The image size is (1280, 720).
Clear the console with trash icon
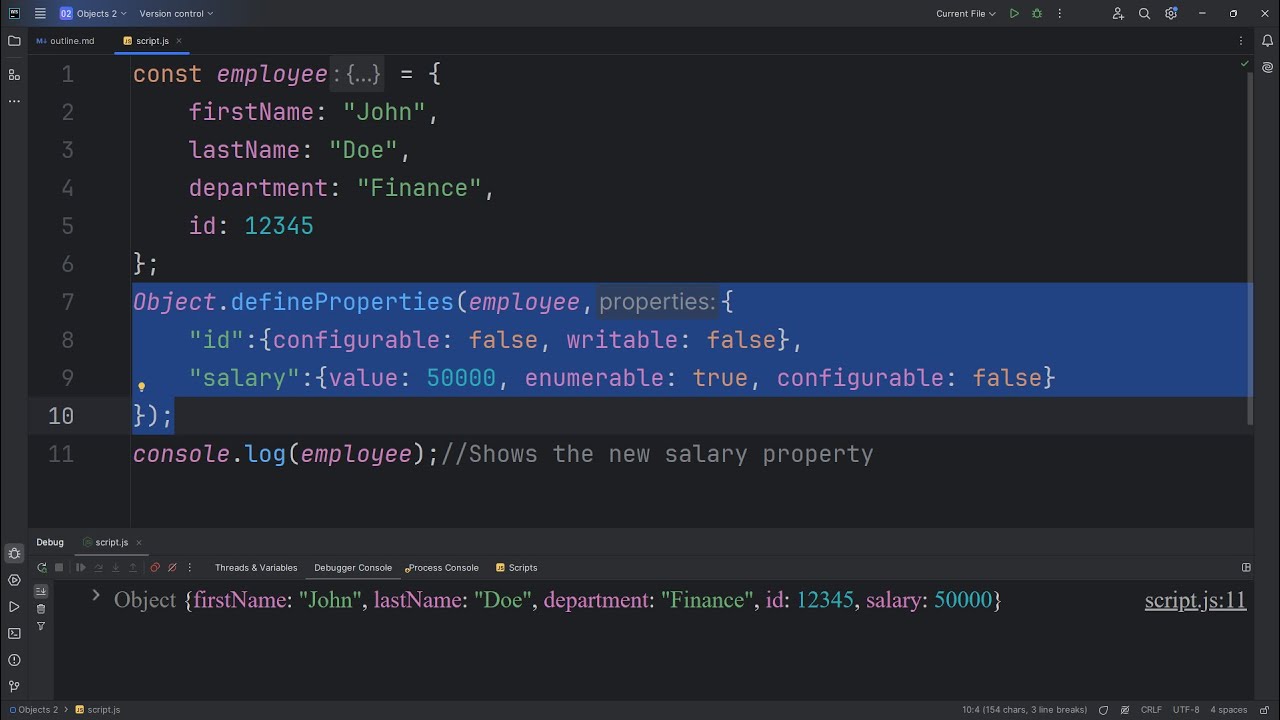click(41, 608)
